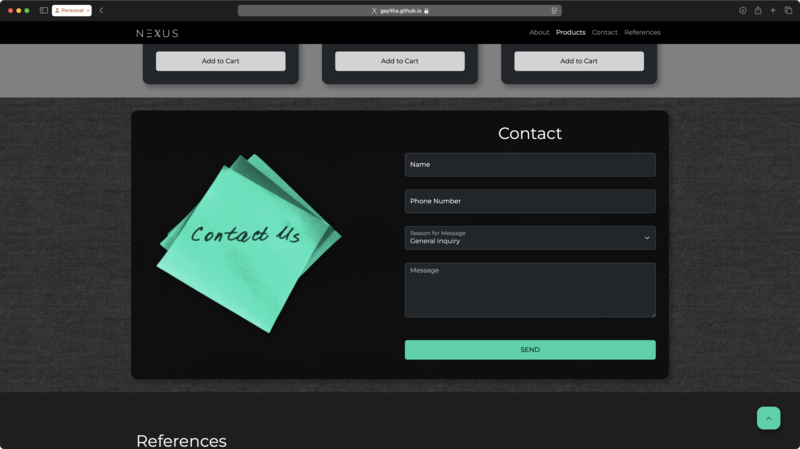Click the NEXUS logo
The width and height of the screenshot is (800, 449).
point(157,33)
